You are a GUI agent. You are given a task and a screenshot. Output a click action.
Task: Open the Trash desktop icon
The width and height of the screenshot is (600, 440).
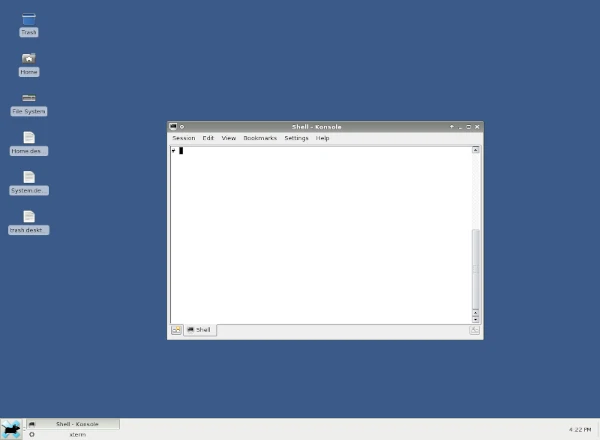coord(28,20)
